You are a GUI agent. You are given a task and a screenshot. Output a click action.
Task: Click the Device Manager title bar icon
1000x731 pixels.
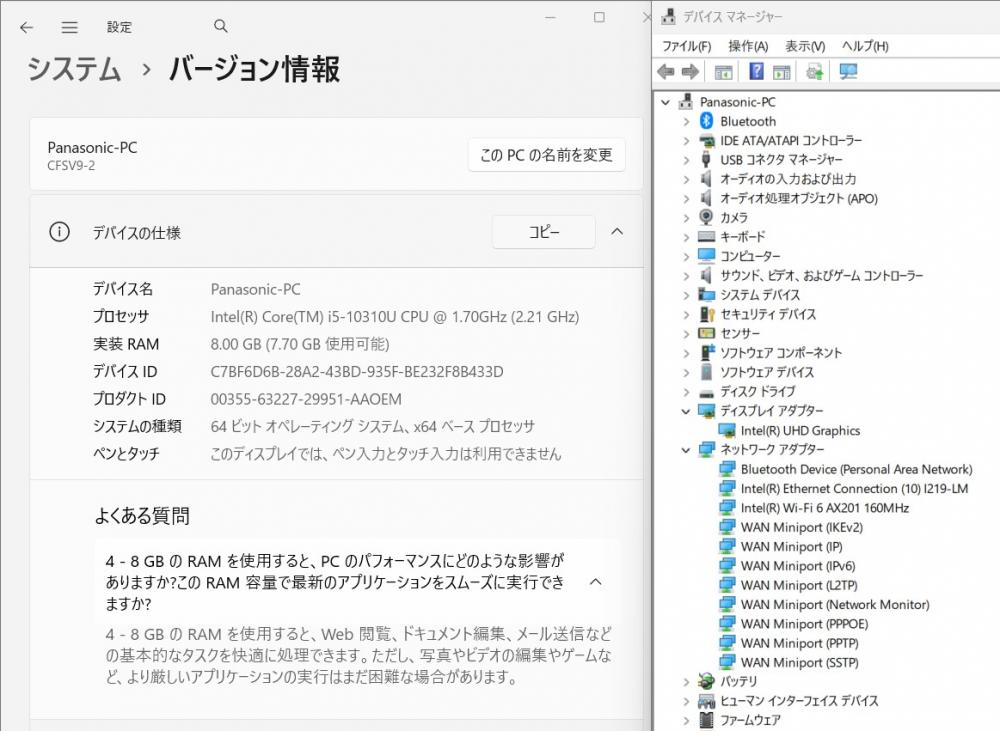tap(668, 17)
